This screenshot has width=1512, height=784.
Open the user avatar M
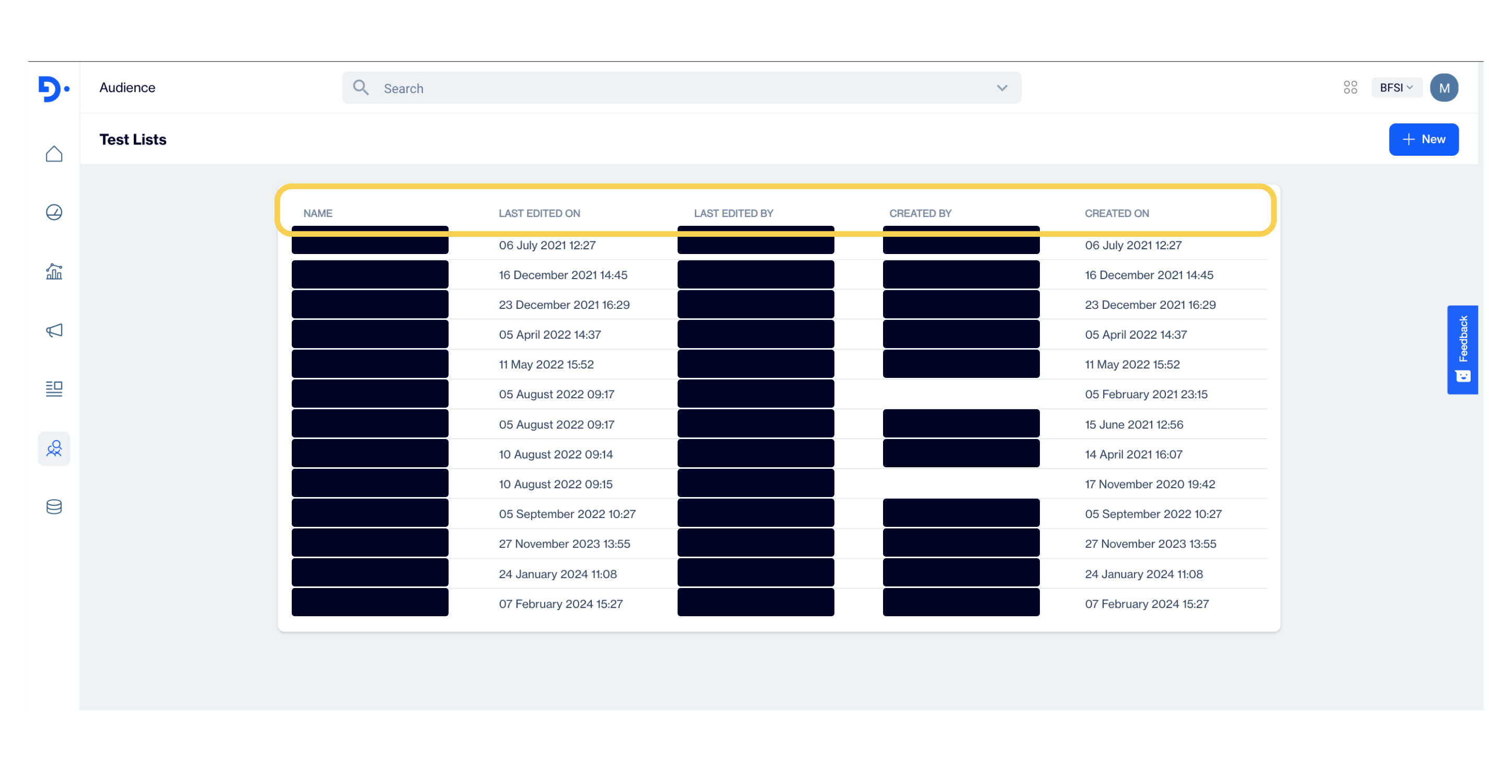1444,87
